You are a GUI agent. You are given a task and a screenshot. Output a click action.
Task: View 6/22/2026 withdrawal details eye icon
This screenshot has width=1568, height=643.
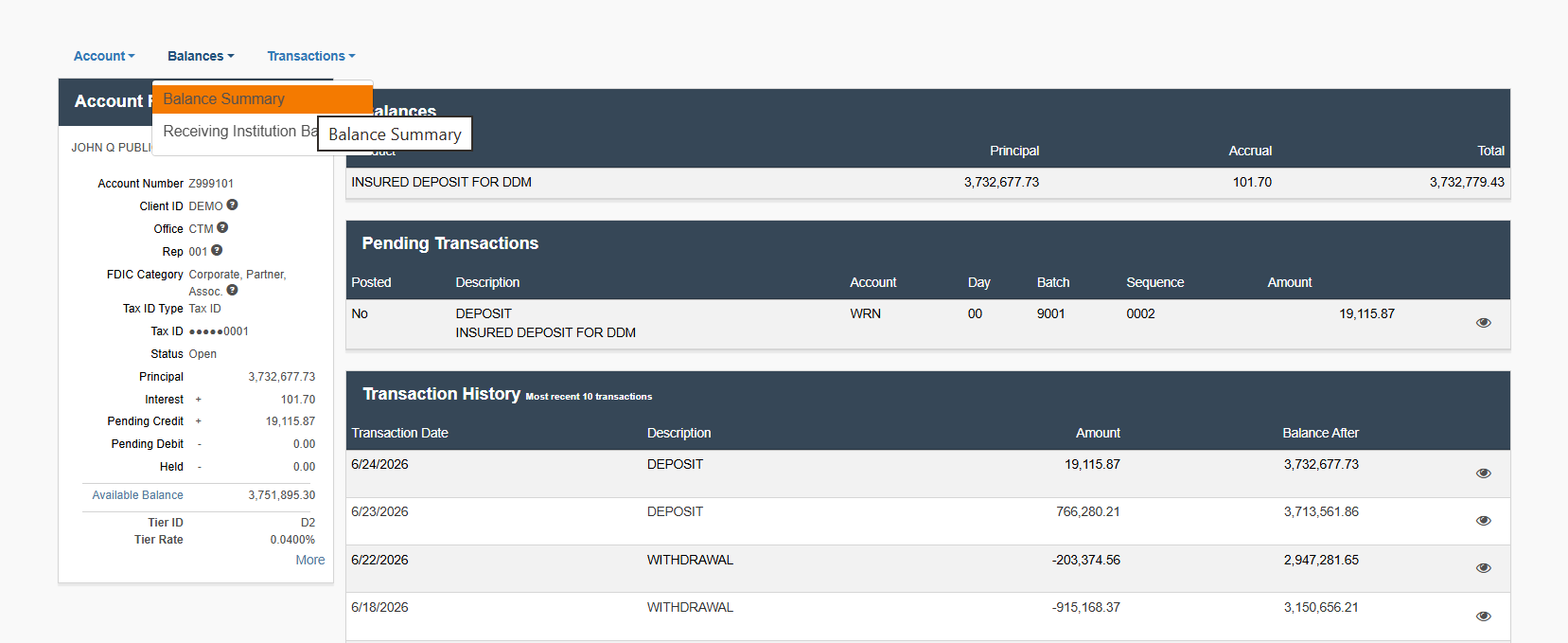[1484, 568]
